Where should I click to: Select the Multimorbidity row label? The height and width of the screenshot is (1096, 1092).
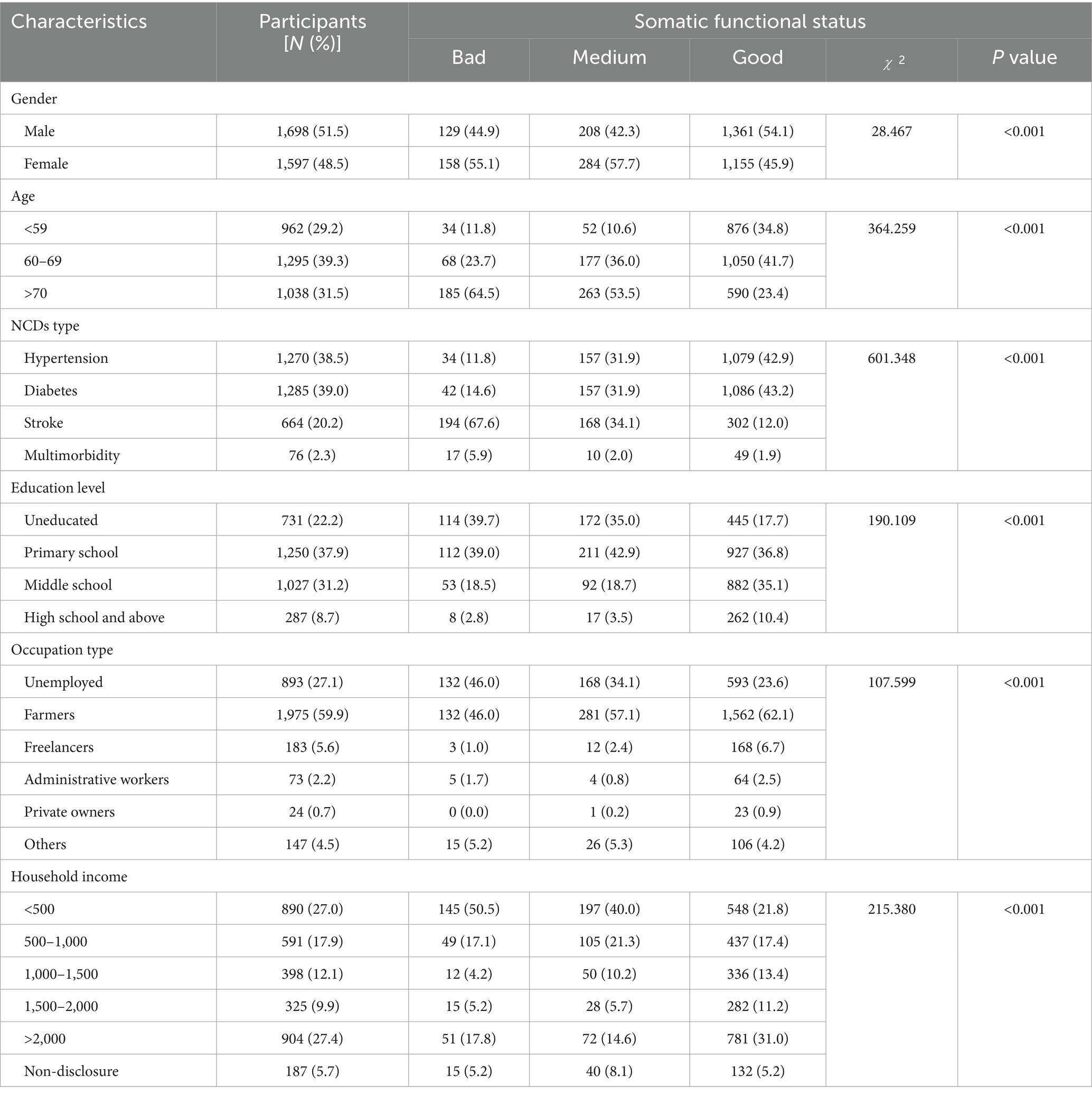(72, 455)
